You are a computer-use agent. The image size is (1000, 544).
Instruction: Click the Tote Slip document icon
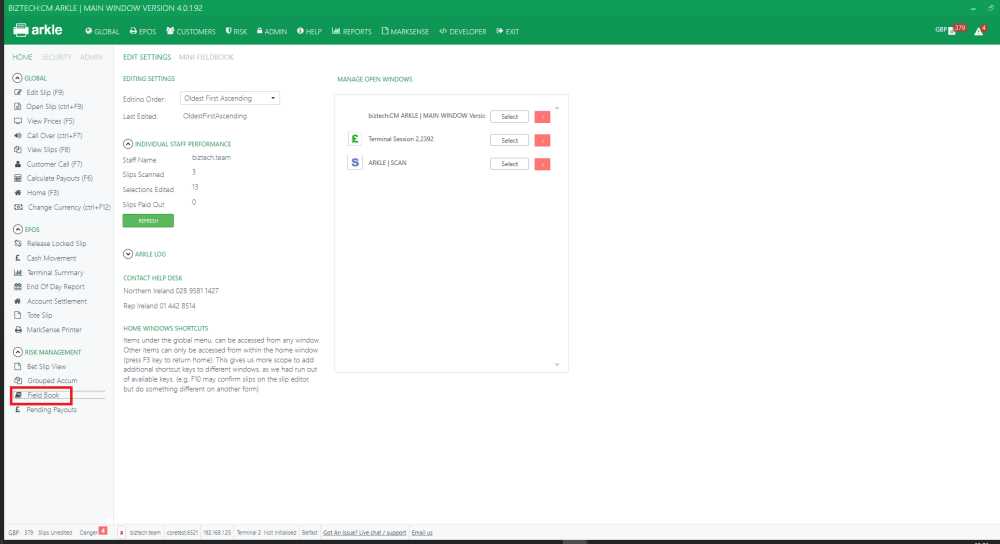(18, 315)
